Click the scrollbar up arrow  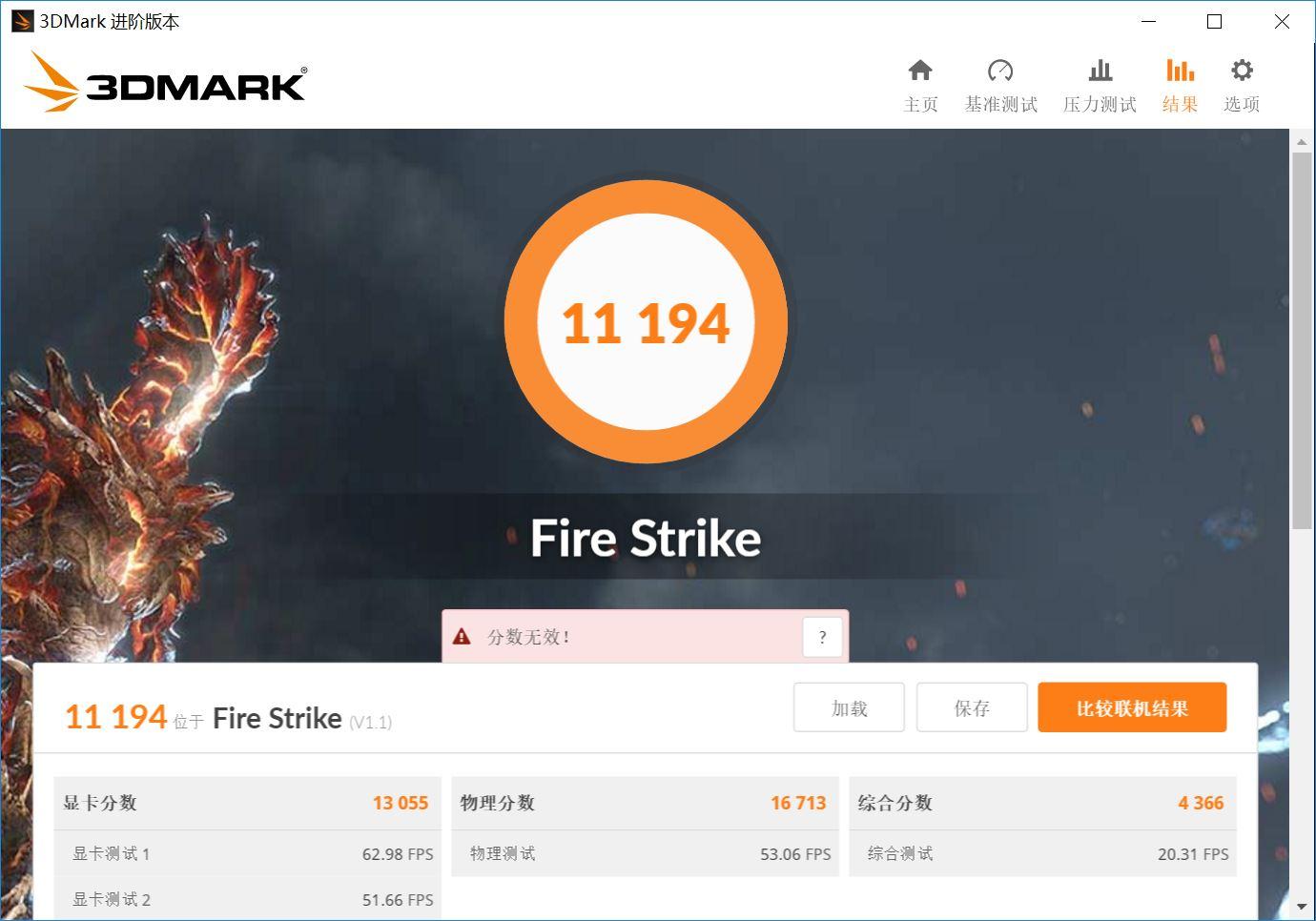coord(1302,141)
